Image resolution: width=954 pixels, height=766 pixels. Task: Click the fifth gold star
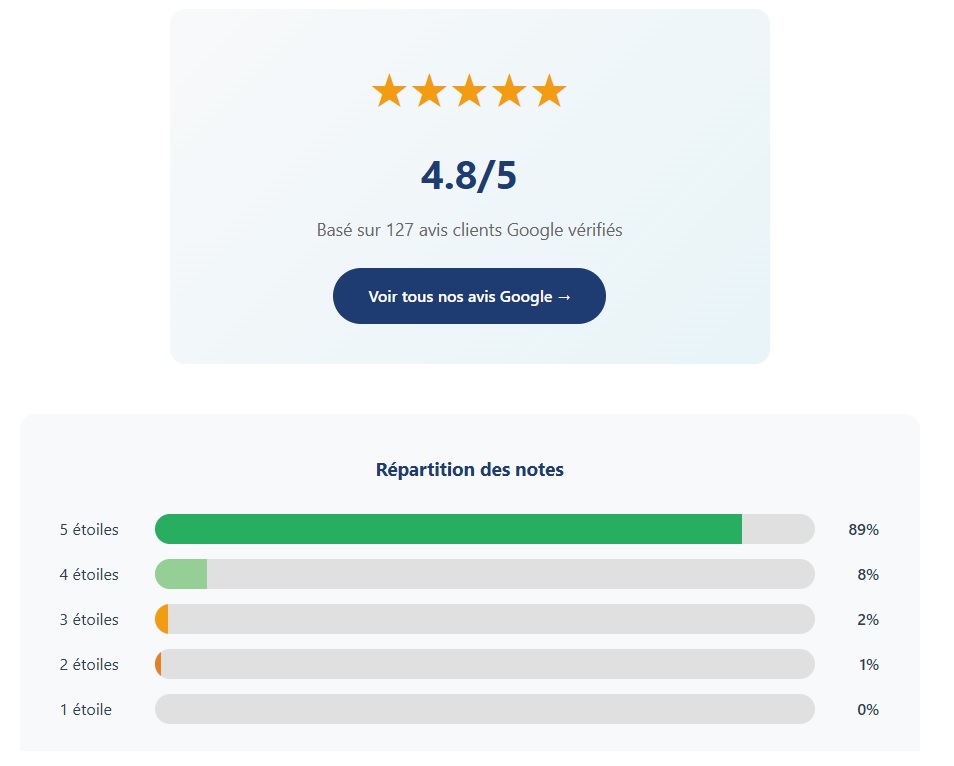[x=549, y=92]
